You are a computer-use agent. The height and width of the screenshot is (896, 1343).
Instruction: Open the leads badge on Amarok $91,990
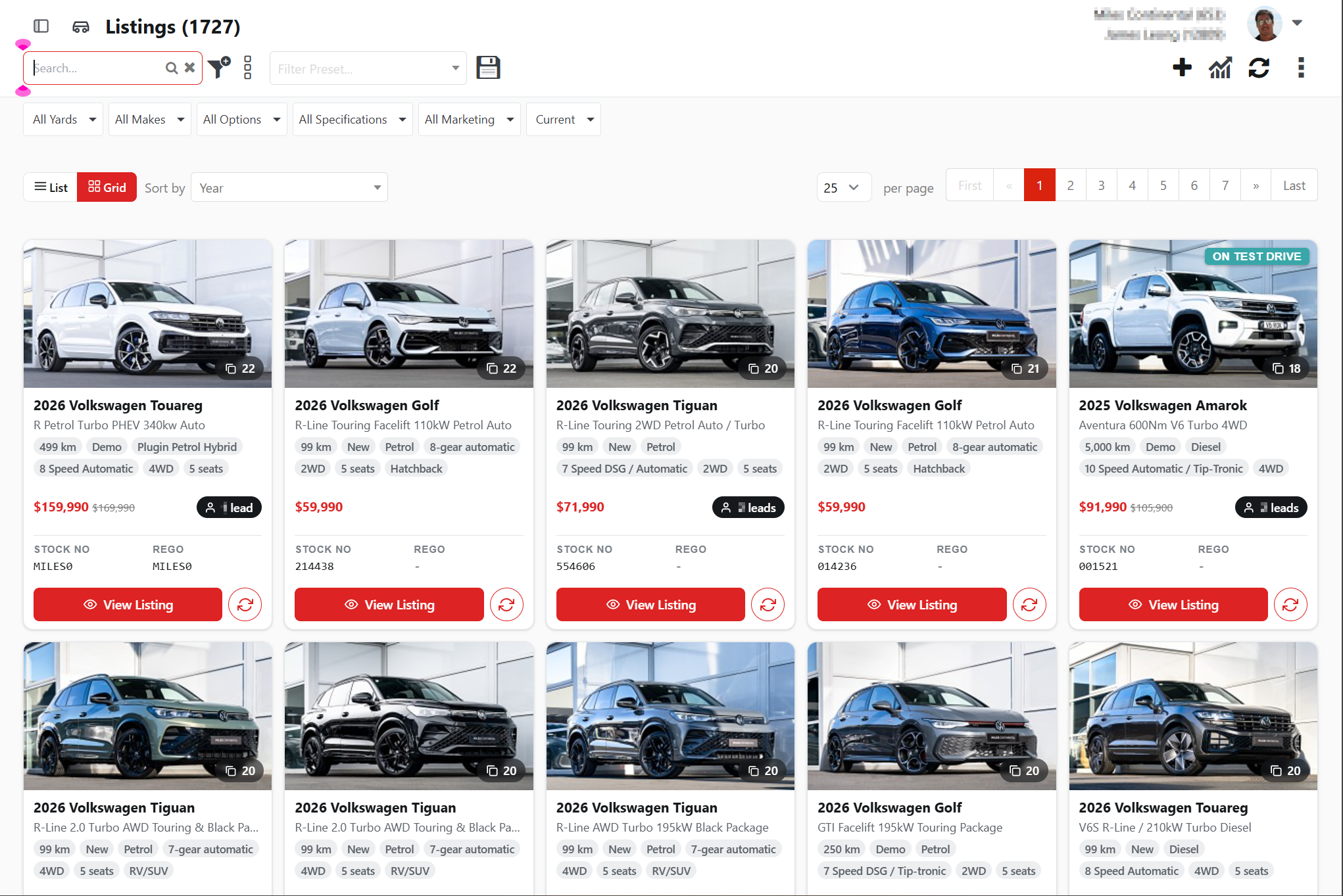[1271, 507]
